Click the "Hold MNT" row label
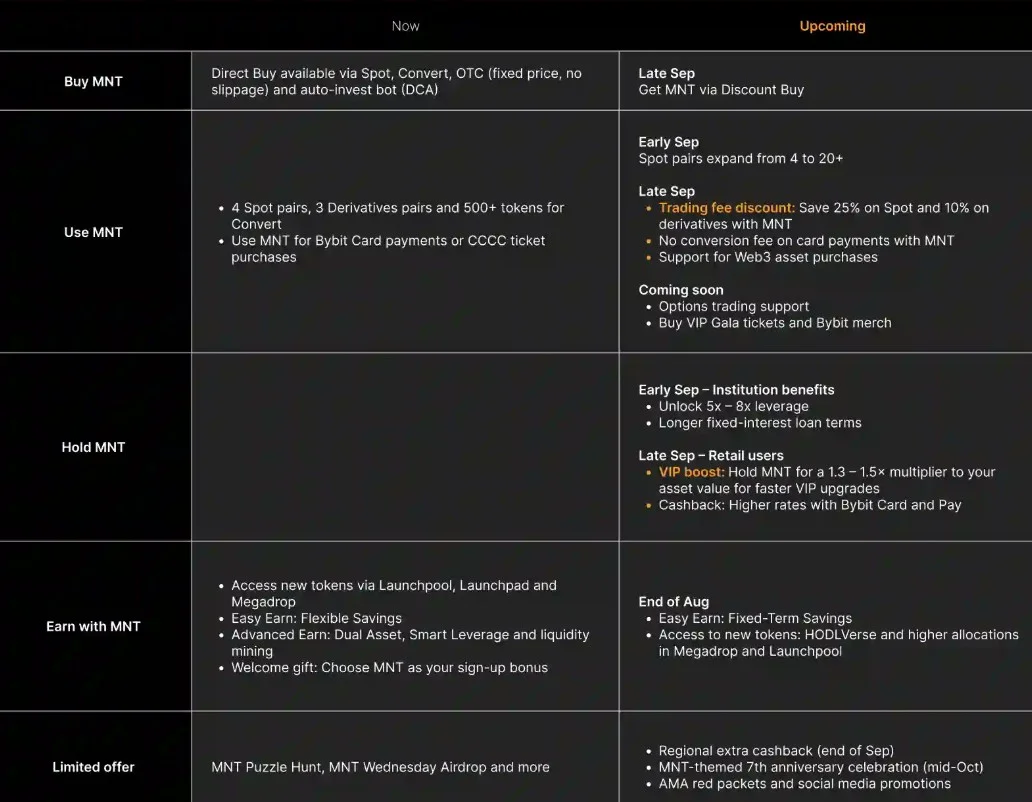 point(94,447)
